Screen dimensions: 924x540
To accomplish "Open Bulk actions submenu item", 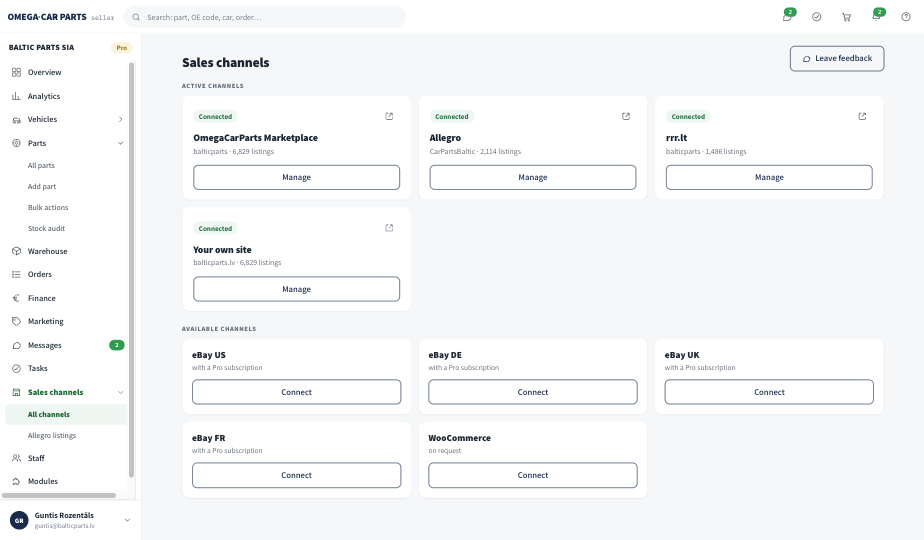I will (x=48, y=208).
